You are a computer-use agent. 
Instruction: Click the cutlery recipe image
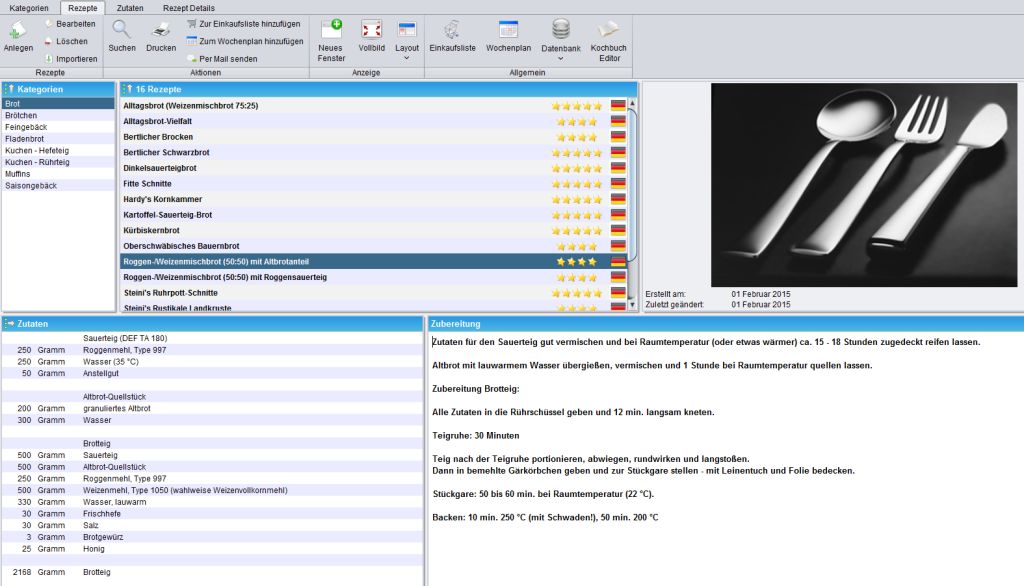(x=863, y=185)
